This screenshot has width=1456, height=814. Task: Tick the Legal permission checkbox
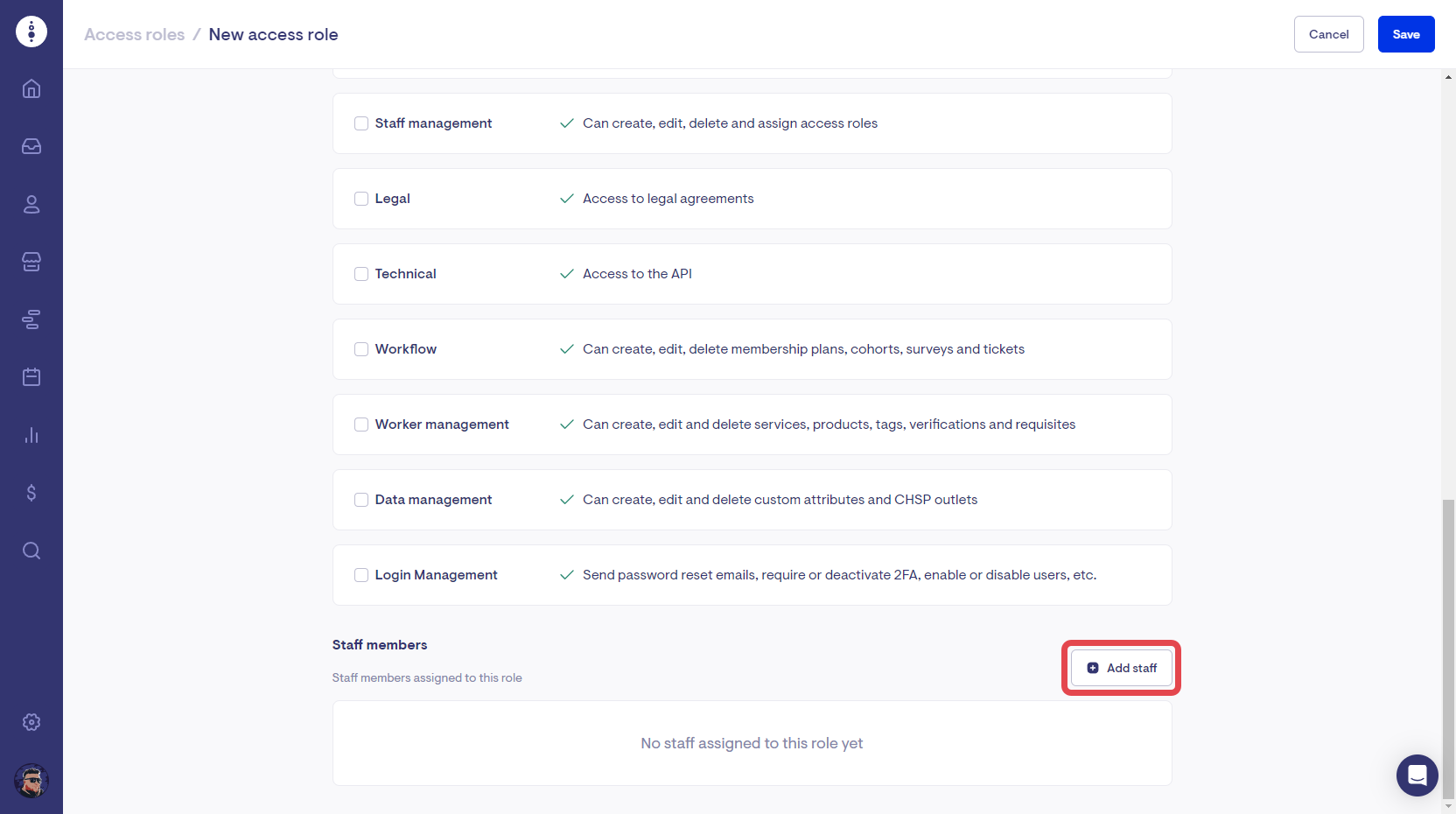click(361, 199)
